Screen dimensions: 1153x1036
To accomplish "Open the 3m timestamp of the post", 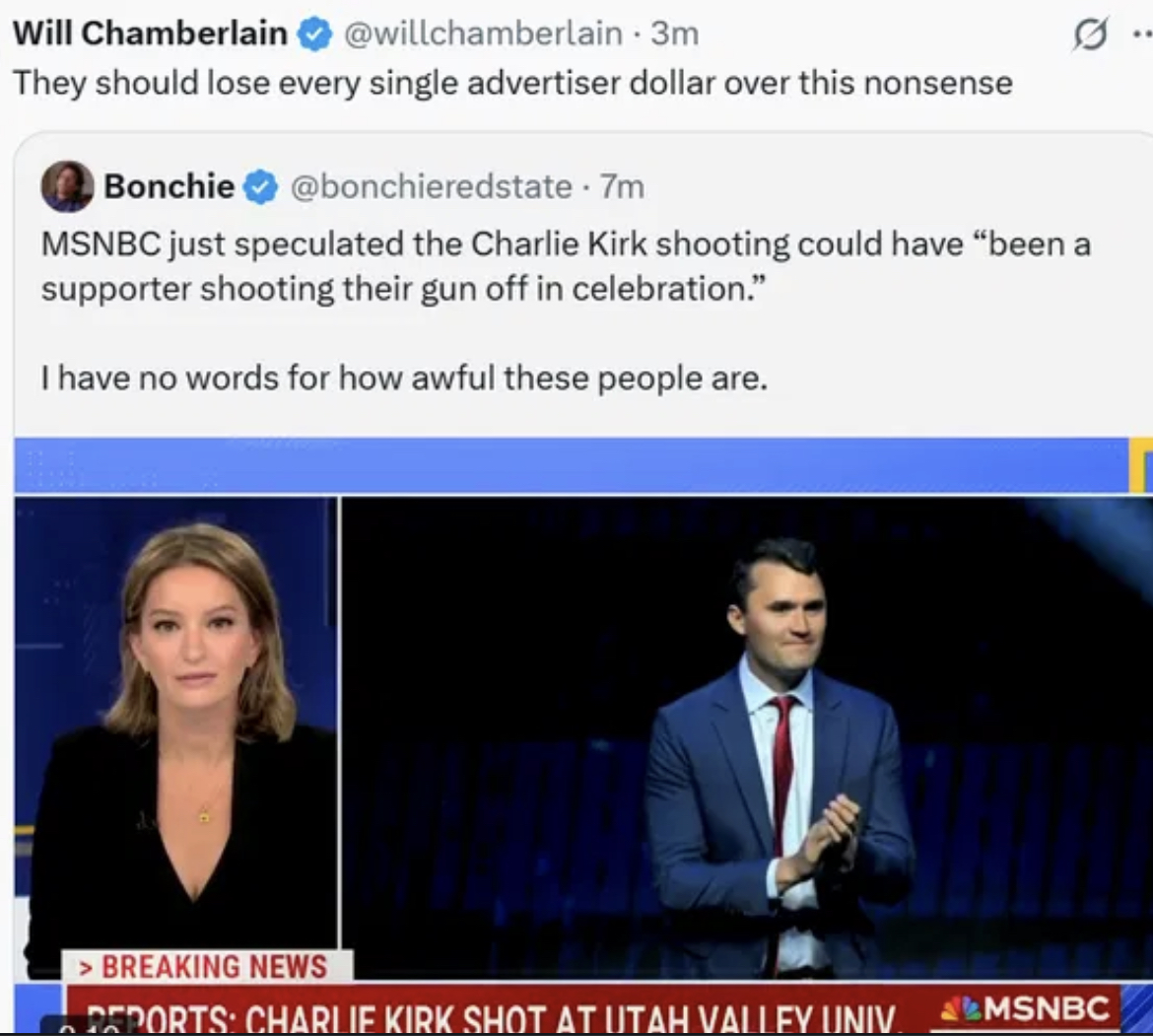I will coord(675,35).
